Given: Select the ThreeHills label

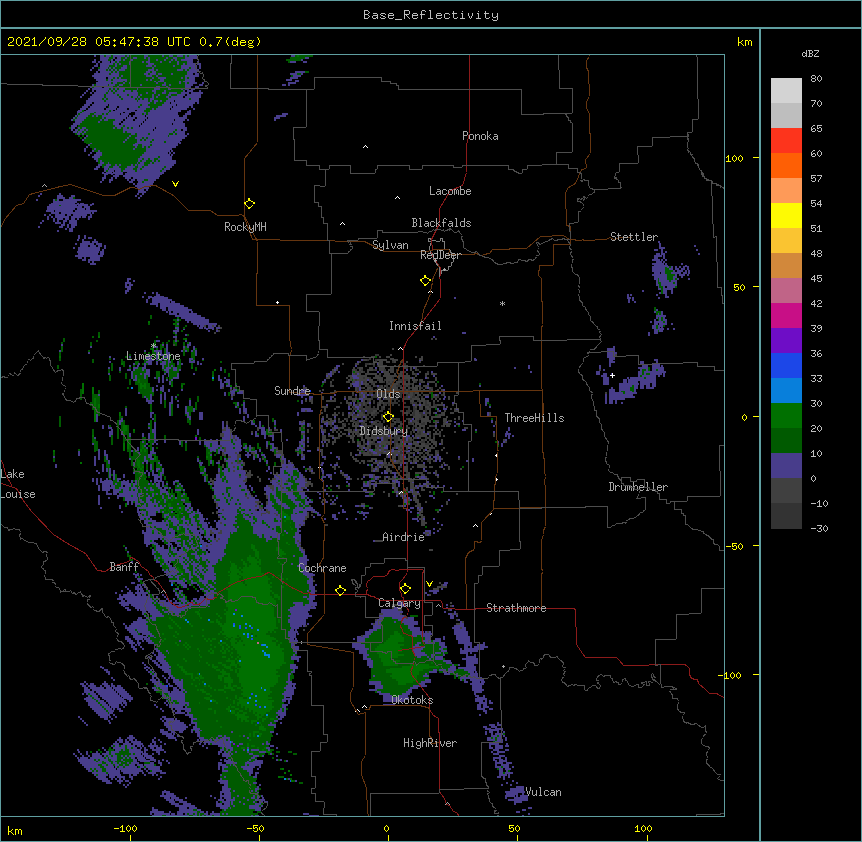Looking at the screenshot, I should point(534,418).
